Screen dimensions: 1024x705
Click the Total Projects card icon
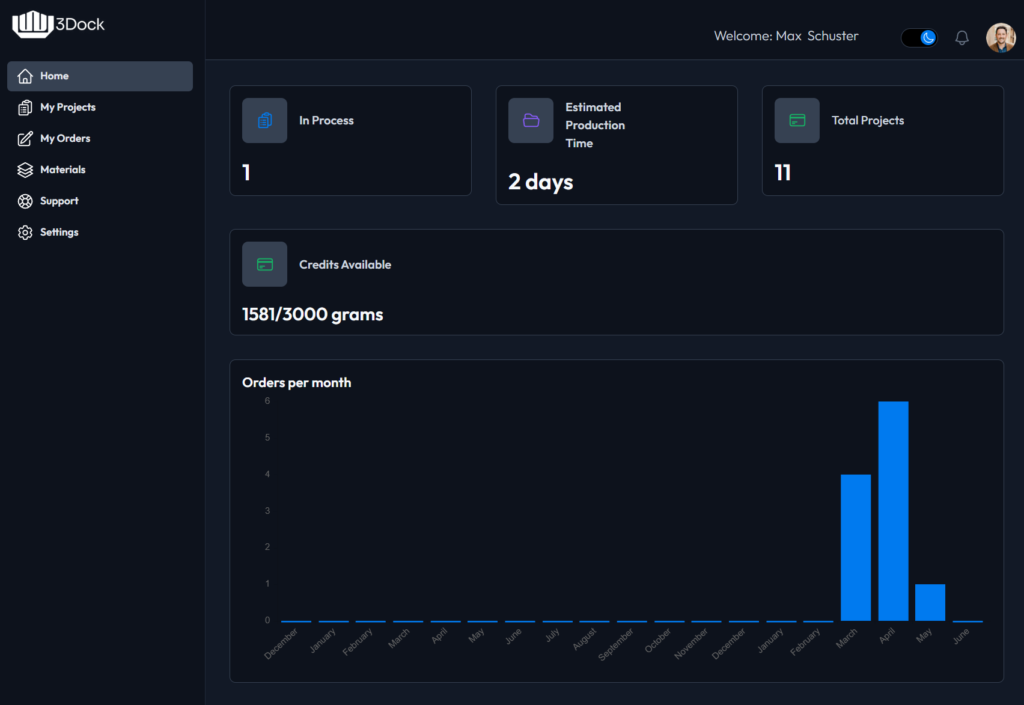[x=797, y=120]
